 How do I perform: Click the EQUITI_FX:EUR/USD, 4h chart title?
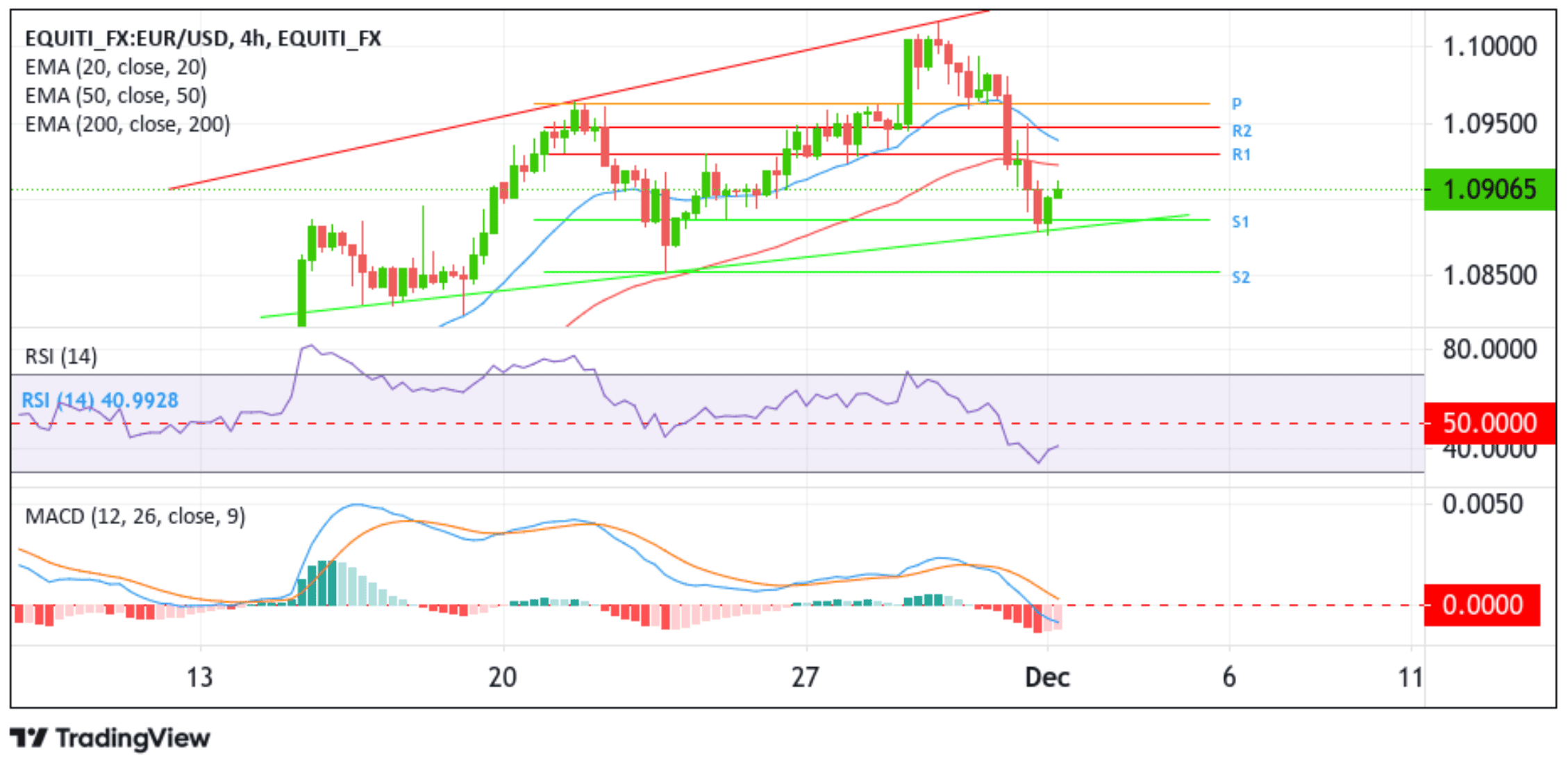coord(203,38)
